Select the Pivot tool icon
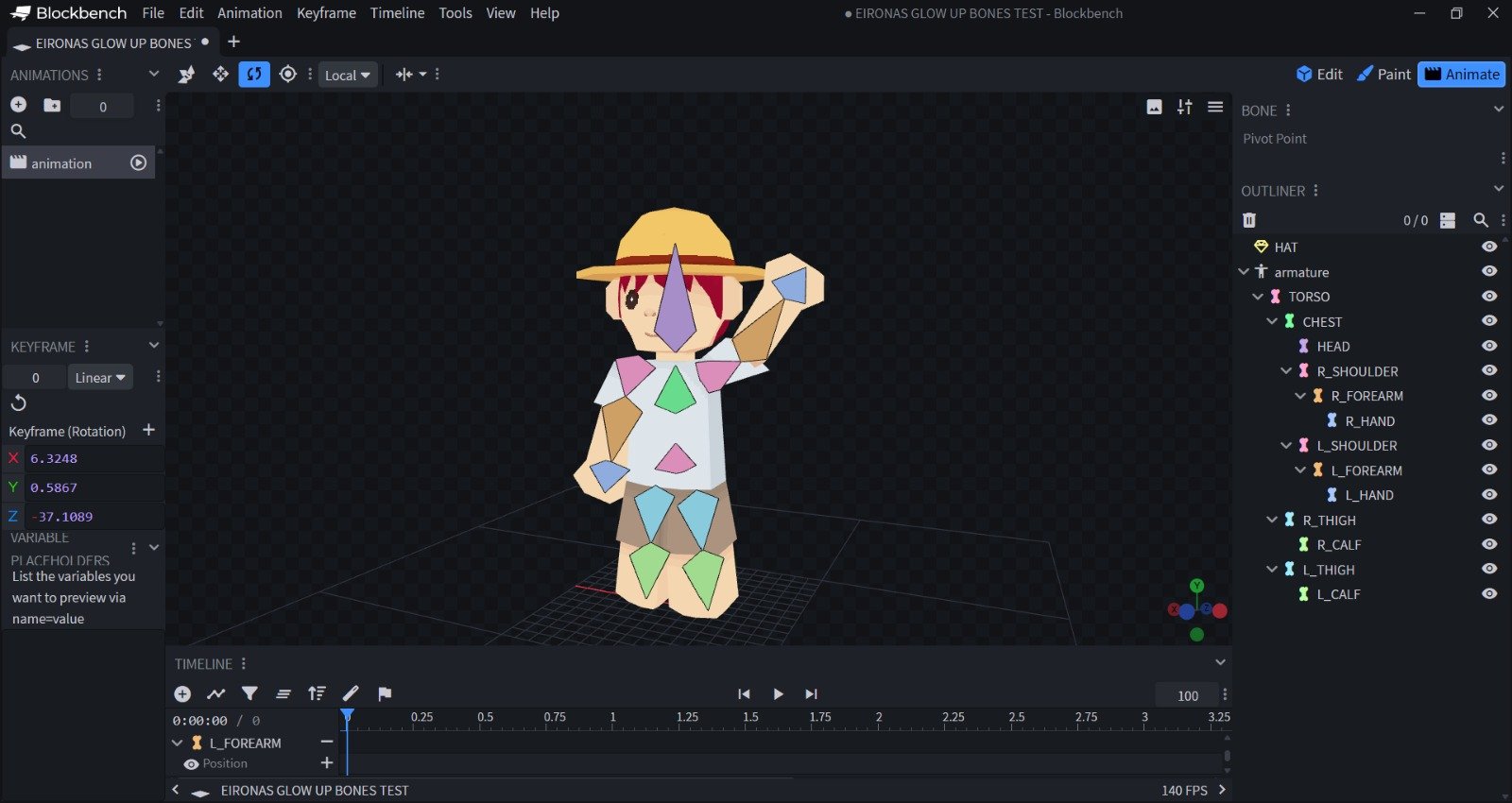 coord(288,75)
